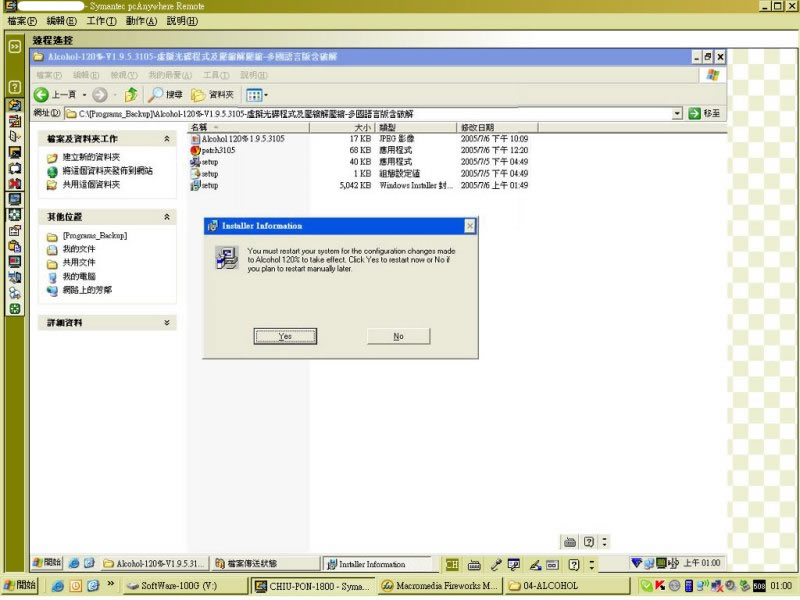The width and height of the screenshot is (800, 600).
Task: Open the Back button history dropdown arrow
Action: [x=84, y=95]
